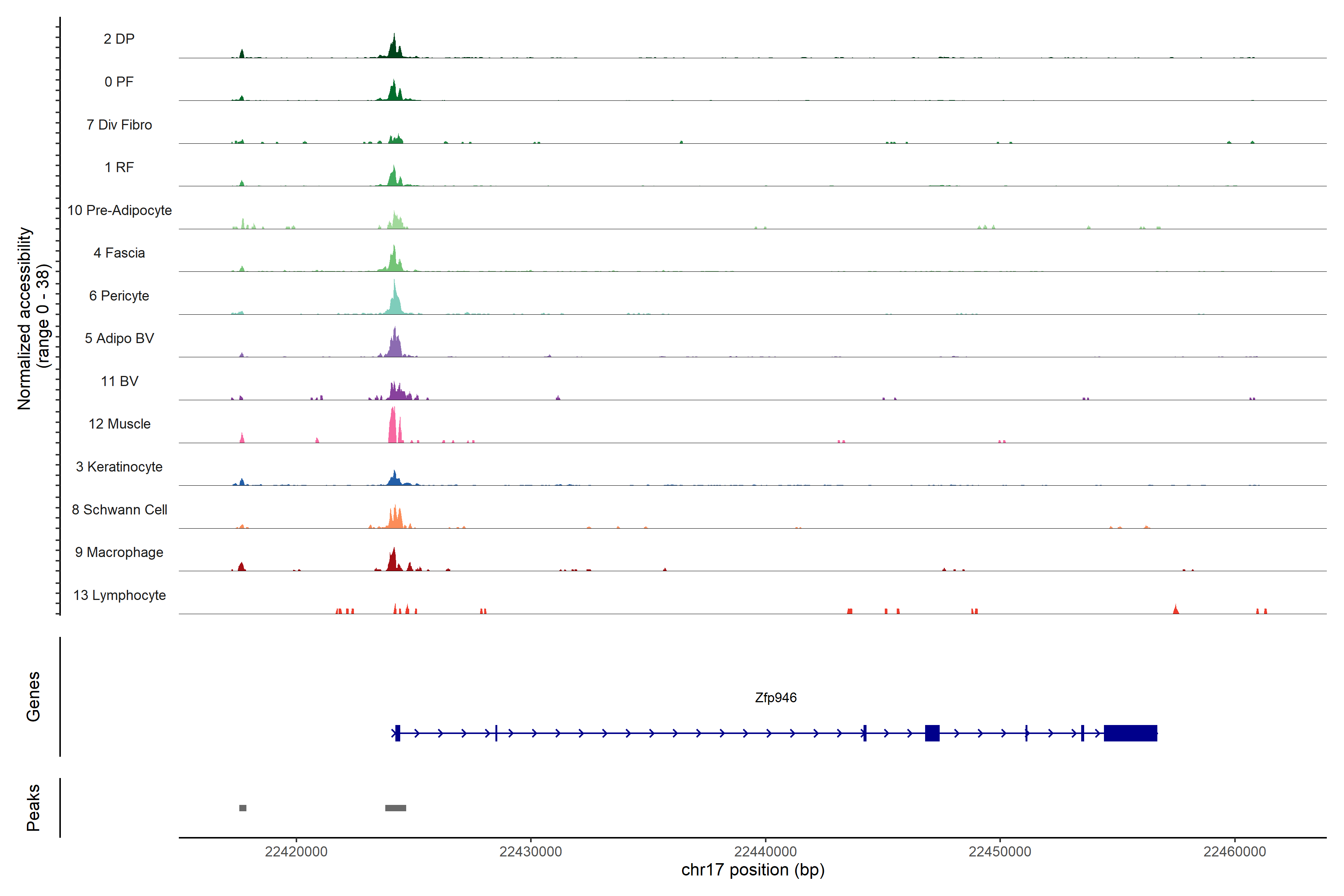Click the Genes panel label
Image resolution: width=1344 pixels, height=896 pixels.
click(x=33, y=697)
